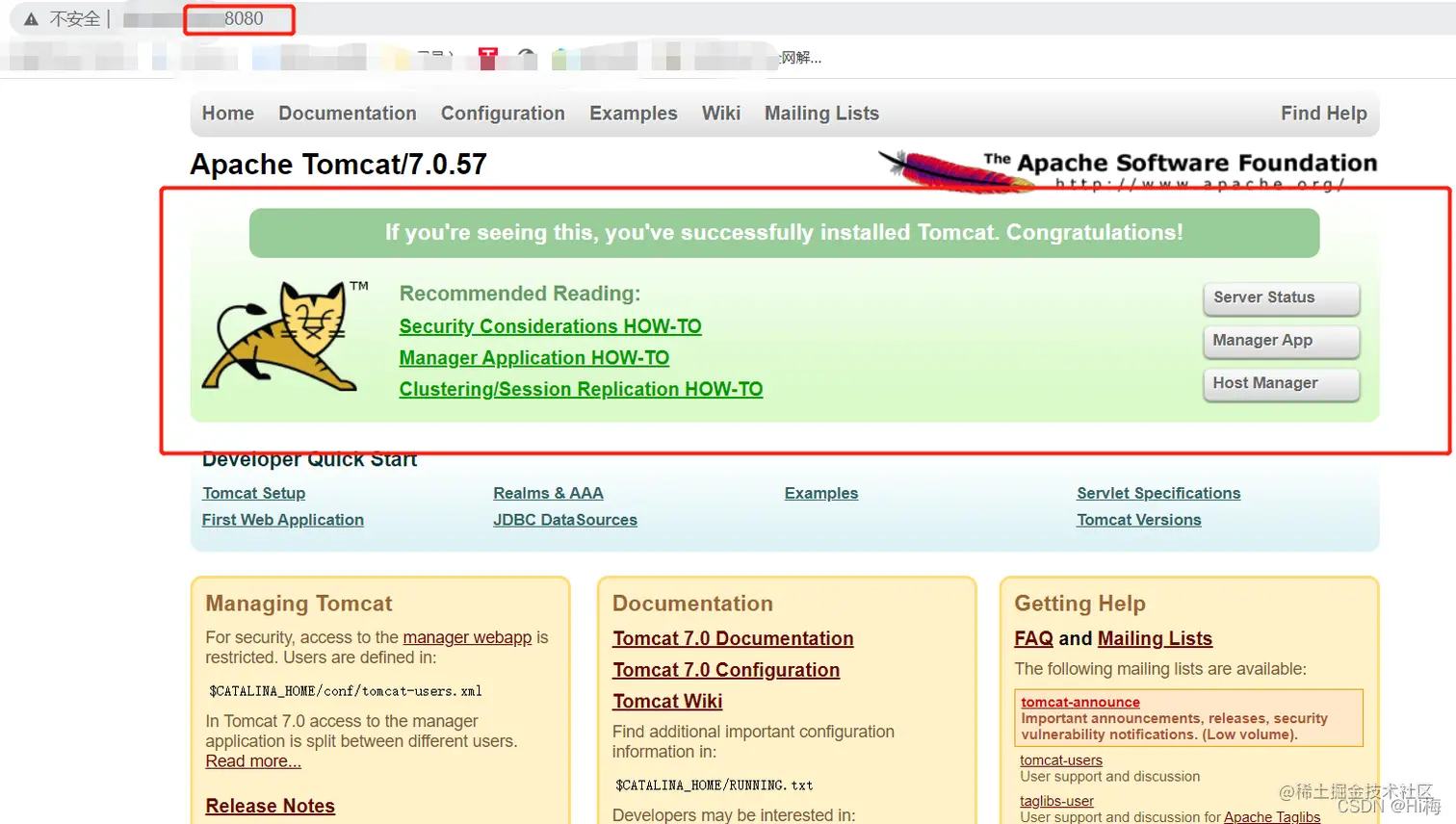Open the taglibs-user mailing list link
This screenshot has width=1456, height=824.
1056,801
